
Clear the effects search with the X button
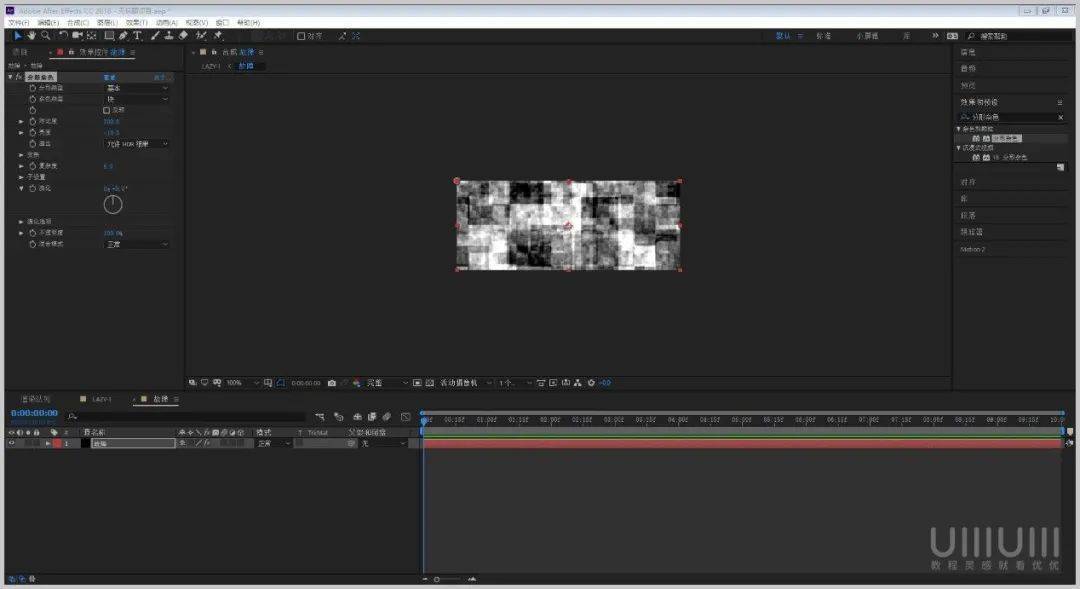(x=1061, y=117)
